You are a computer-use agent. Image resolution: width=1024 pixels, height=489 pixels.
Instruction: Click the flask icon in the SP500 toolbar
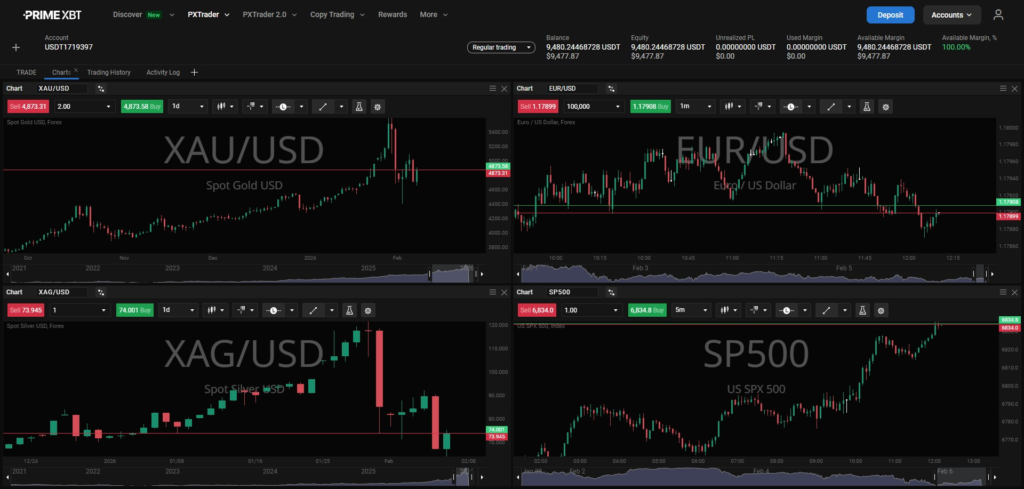(862, 311)
